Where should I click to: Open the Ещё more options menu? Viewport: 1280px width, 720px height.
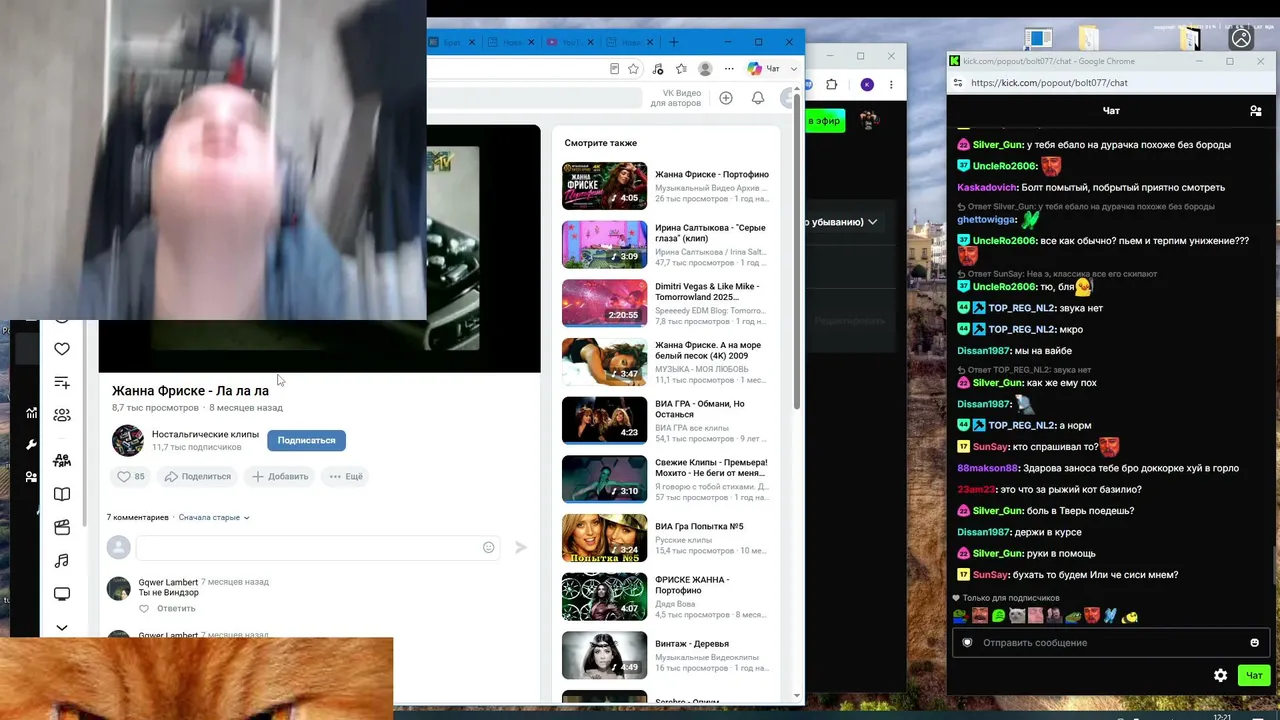click(346, 477)
